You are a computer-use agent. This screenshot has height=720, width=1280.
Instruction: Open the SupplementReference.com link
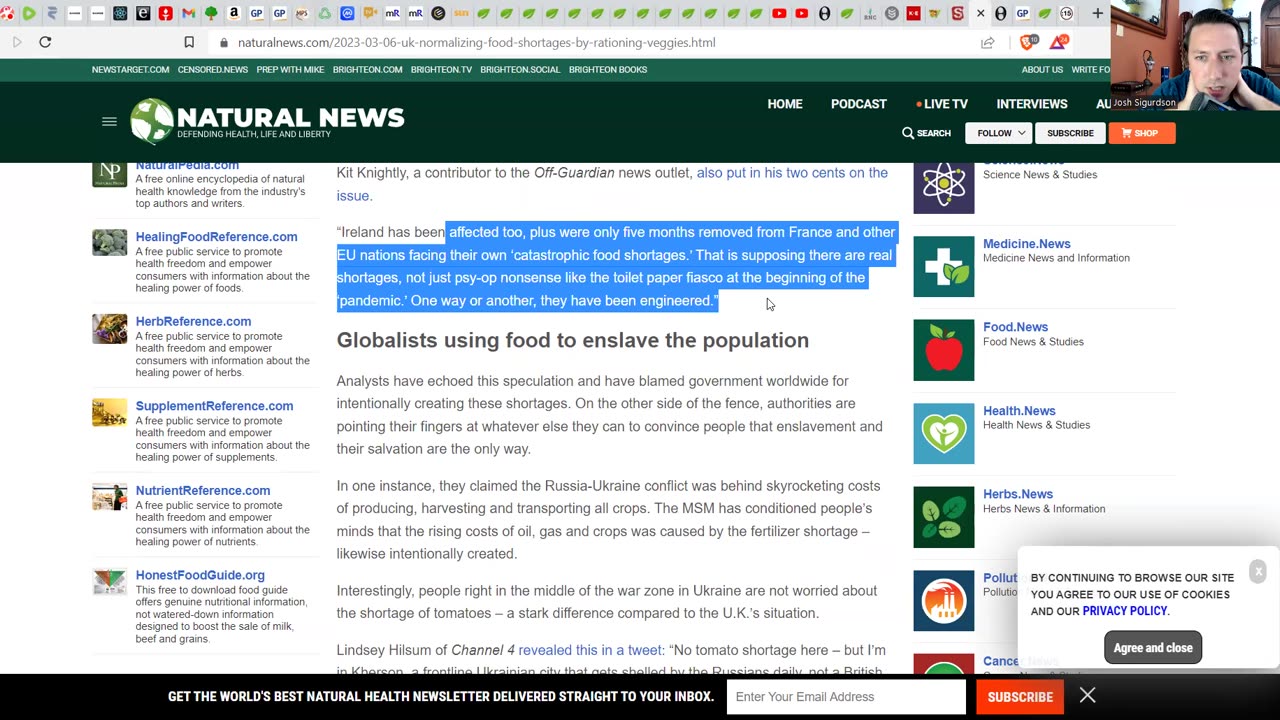[214, 406]
